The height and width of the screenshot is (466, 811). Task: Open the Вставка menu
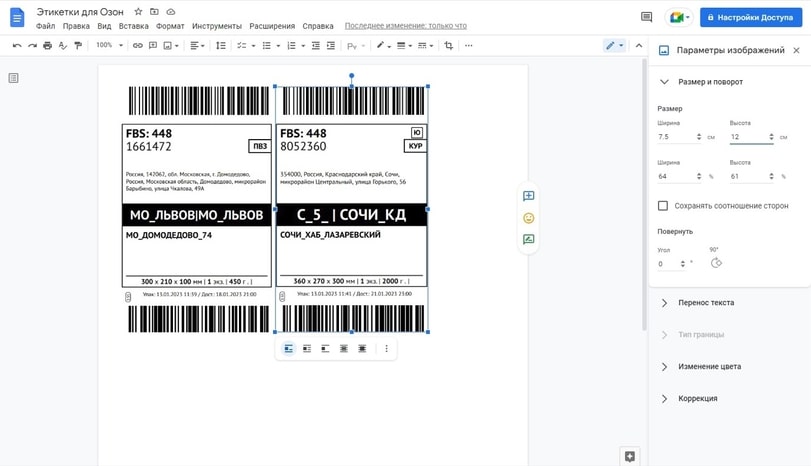coord(133,26)
